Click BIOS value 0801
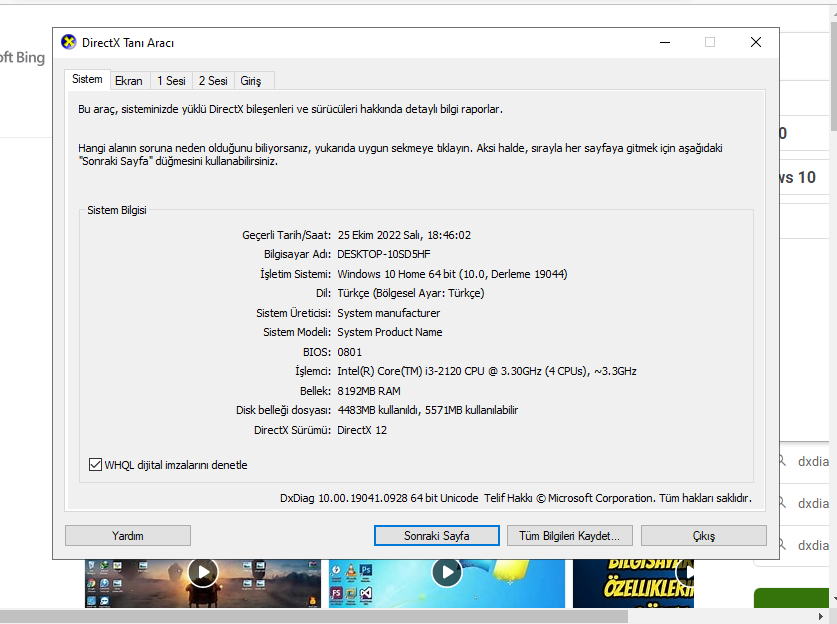Image resolution: width=837 pixels, height=624 pixels. coord(350,352)
